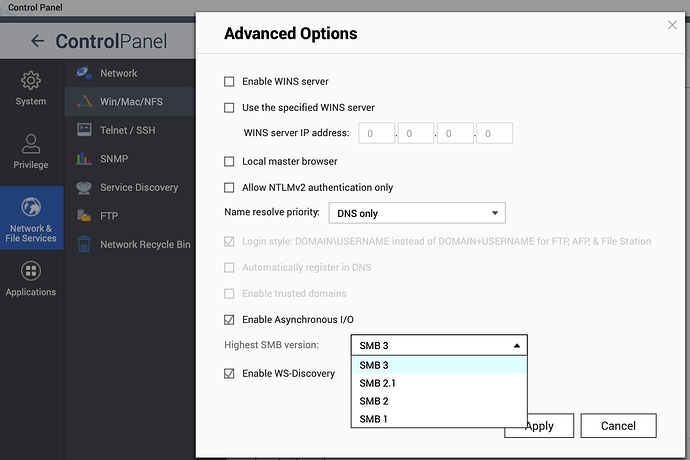Tick the Local master browser checkbox
The width and height of the screenshot is (690, 460).
coord(229,162)
